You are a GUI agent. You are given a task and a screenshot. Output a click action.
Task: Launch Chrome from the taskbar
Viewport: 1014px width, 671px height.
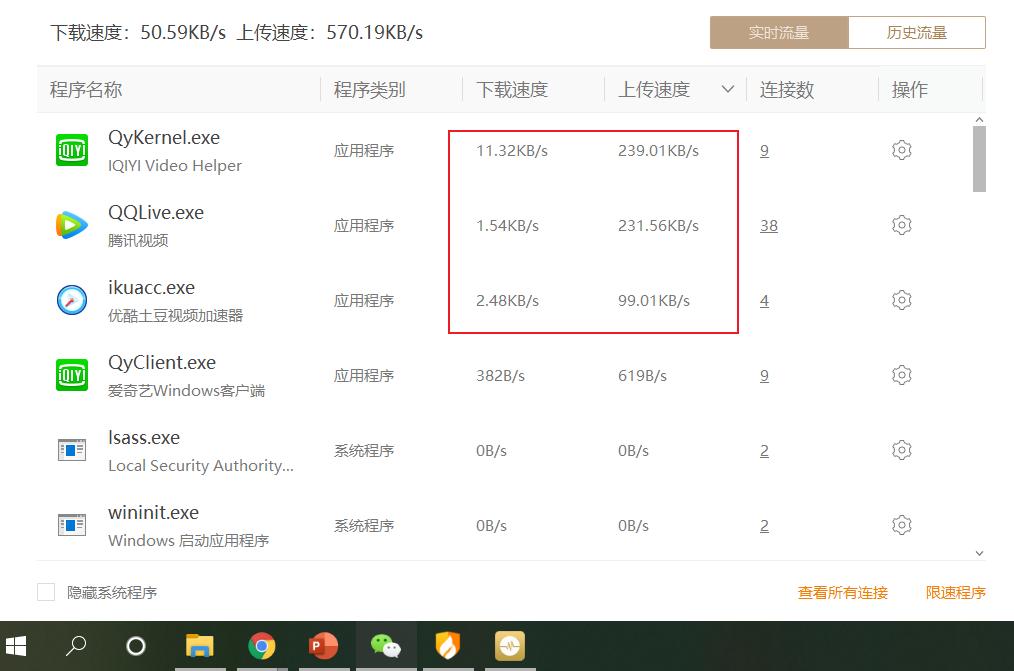pos(262,646)
